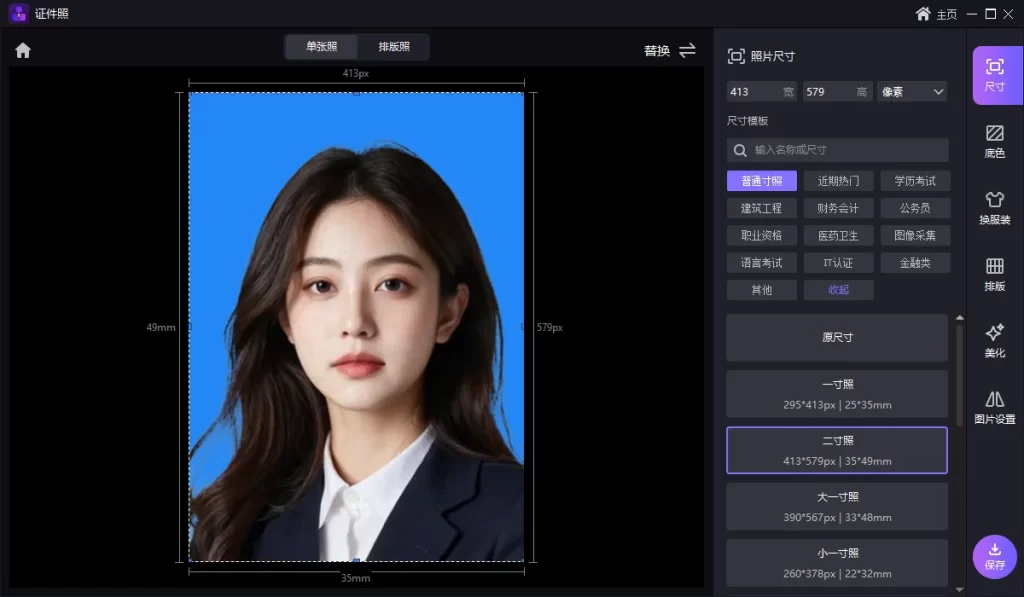This screenshot has width=1024, height=597.
Task: Switch to the 单张照 single photo tab
Action: [x=321, y=47]
